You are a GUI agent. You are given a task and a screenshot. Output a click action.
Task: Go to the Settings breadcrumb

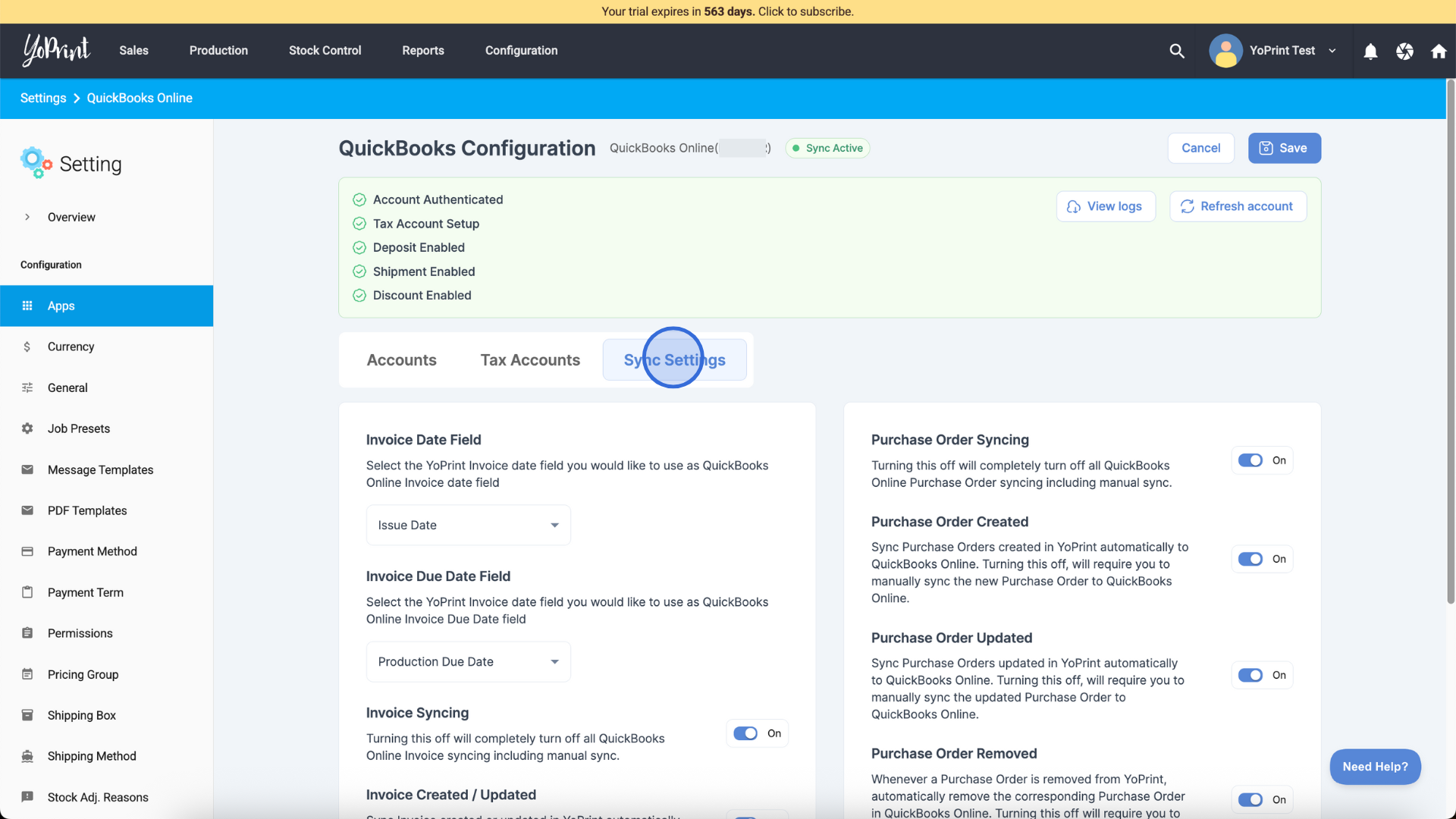43,98
